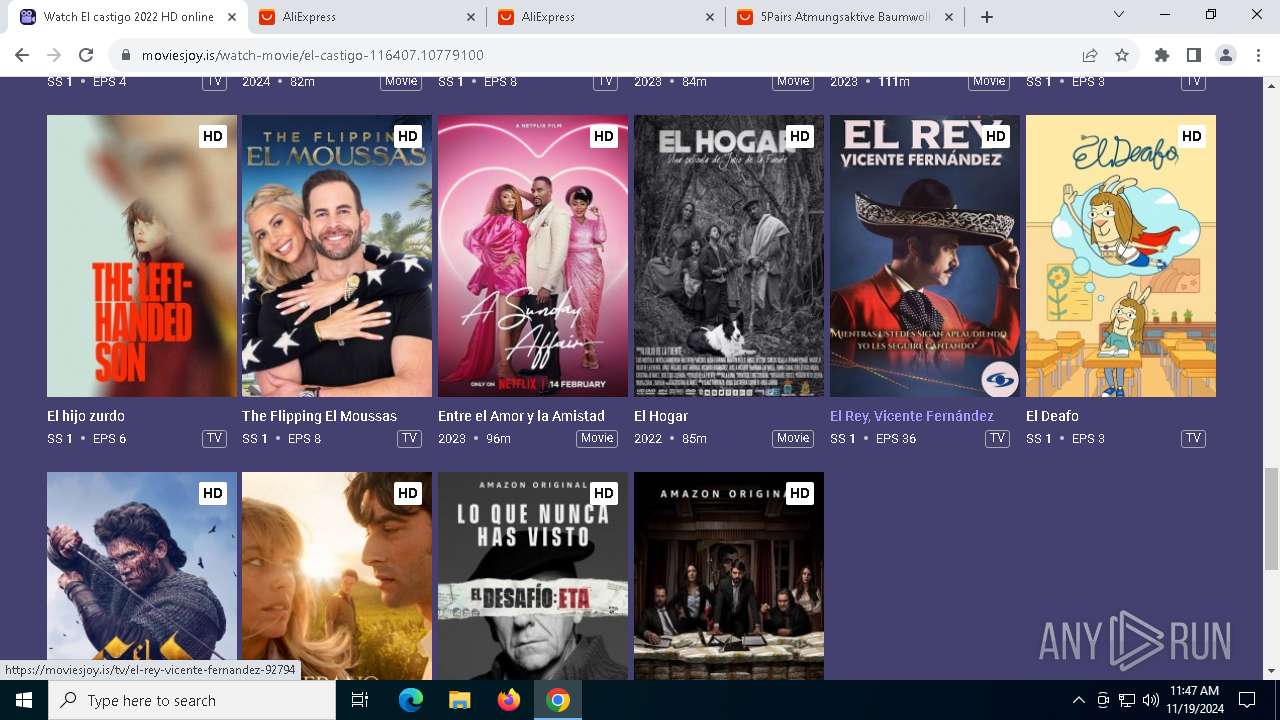Click Movie badge under El Hogar
1280x720 pixels.
coord(793,439)
